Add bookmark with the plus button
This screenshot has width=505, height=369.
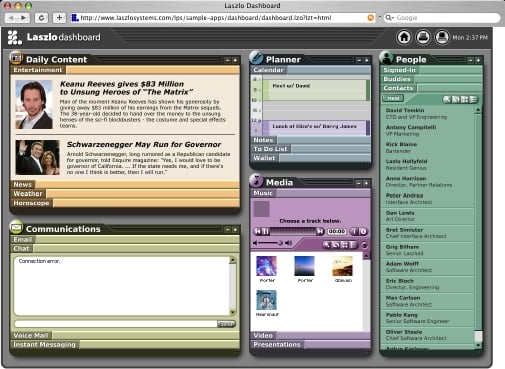click(x=59, y=18)
